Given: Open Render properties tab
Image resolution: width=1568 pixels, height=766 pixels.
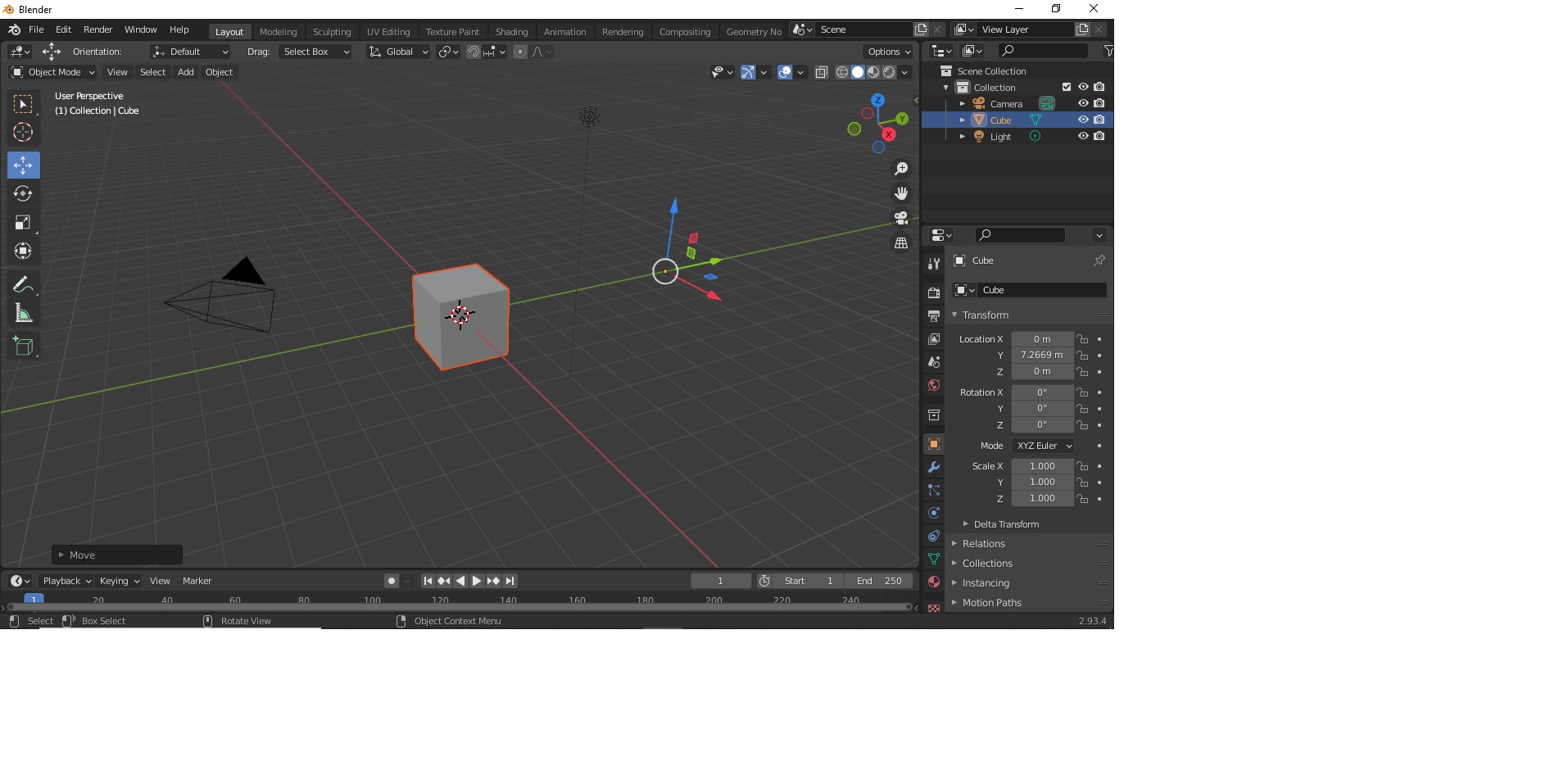Looking at the screenshot, I should tap(933, 292).
